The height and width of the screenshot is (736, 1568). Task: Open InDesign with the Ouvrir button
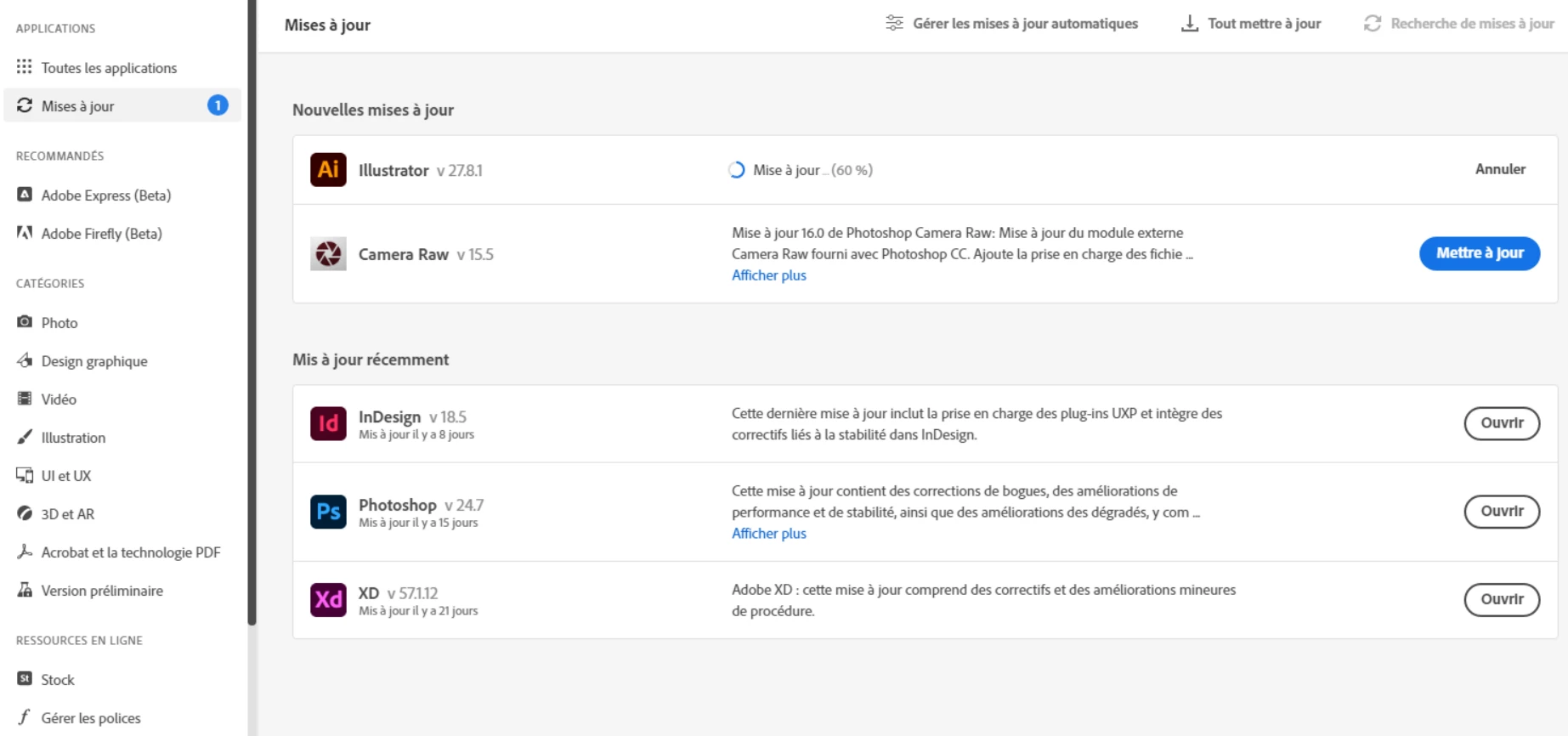[1502, 423]
